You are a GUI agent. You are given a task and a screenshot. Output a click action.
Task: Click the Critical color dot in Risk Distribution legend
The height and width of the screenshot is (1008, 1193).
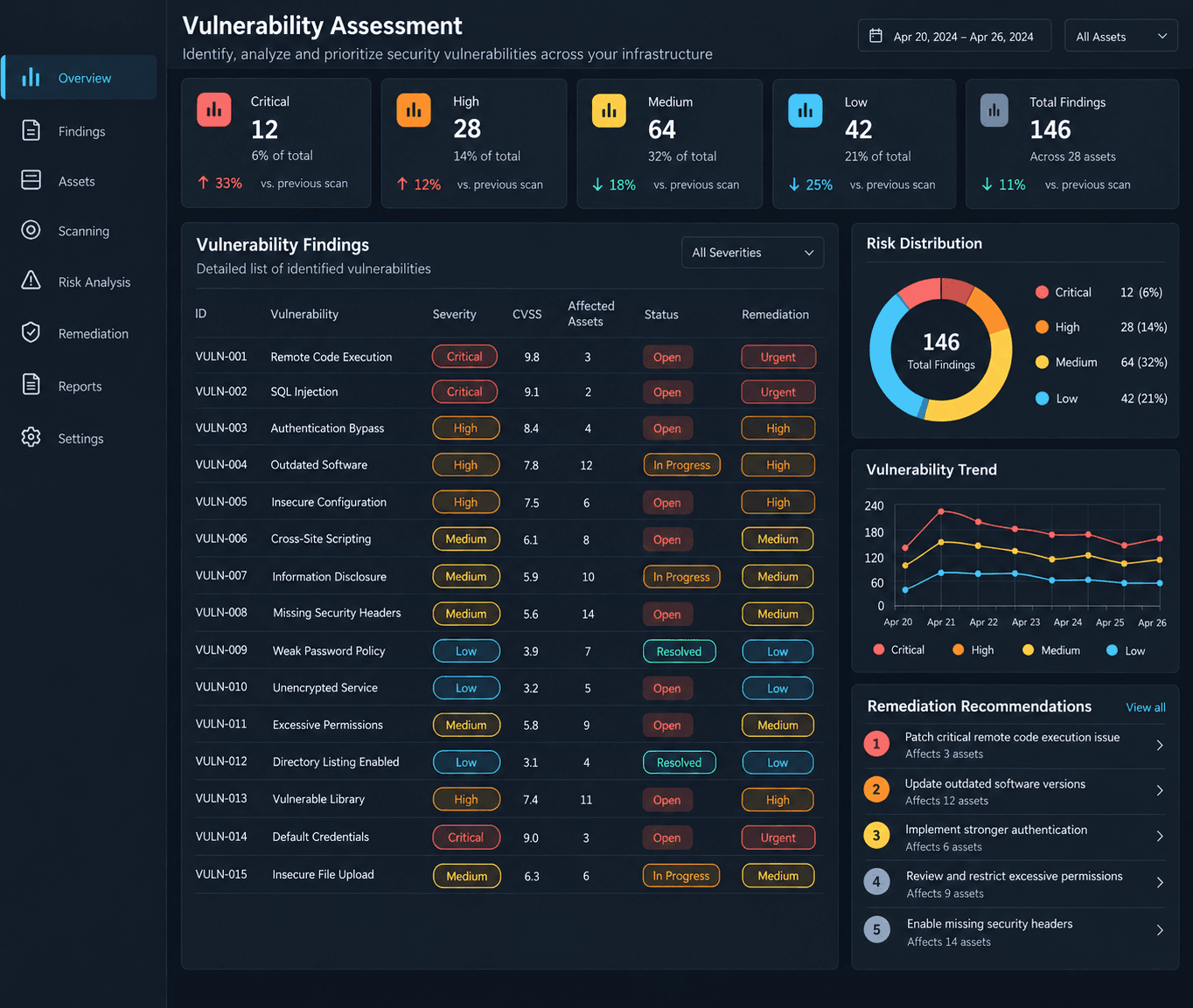(1042, 292)
